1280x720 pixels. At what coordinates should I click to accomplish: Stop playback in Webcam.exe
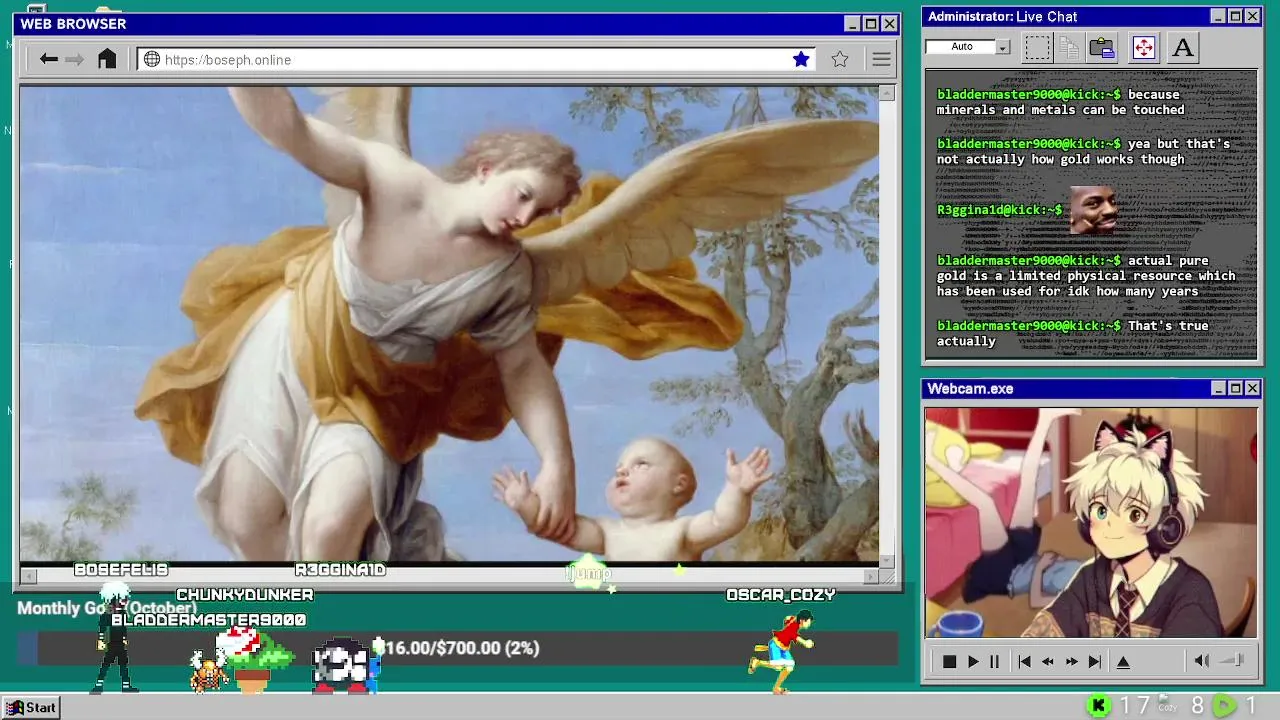(949, 662)
